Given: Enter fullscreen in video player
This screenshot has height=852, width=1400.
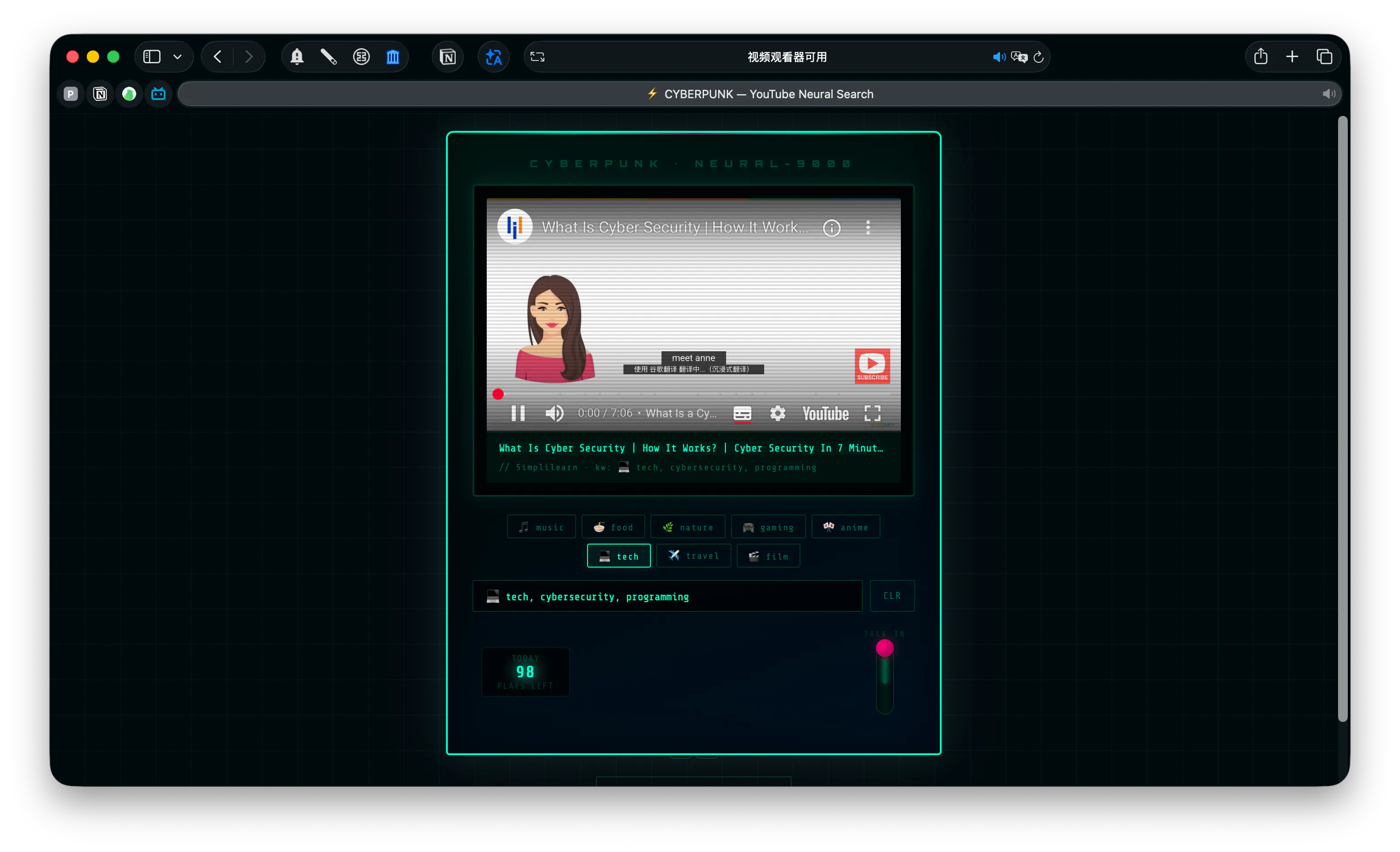Looking at the screenshot, I should click(872, 413).
